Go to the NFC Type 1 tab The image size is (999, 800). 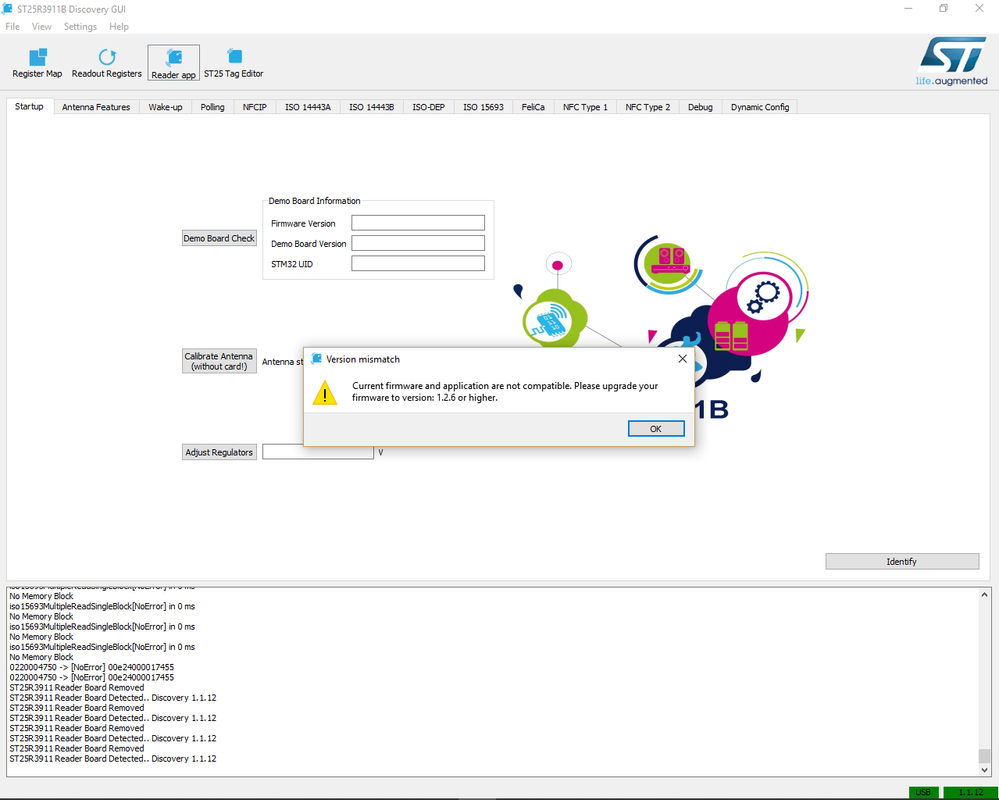click(585, 107)
